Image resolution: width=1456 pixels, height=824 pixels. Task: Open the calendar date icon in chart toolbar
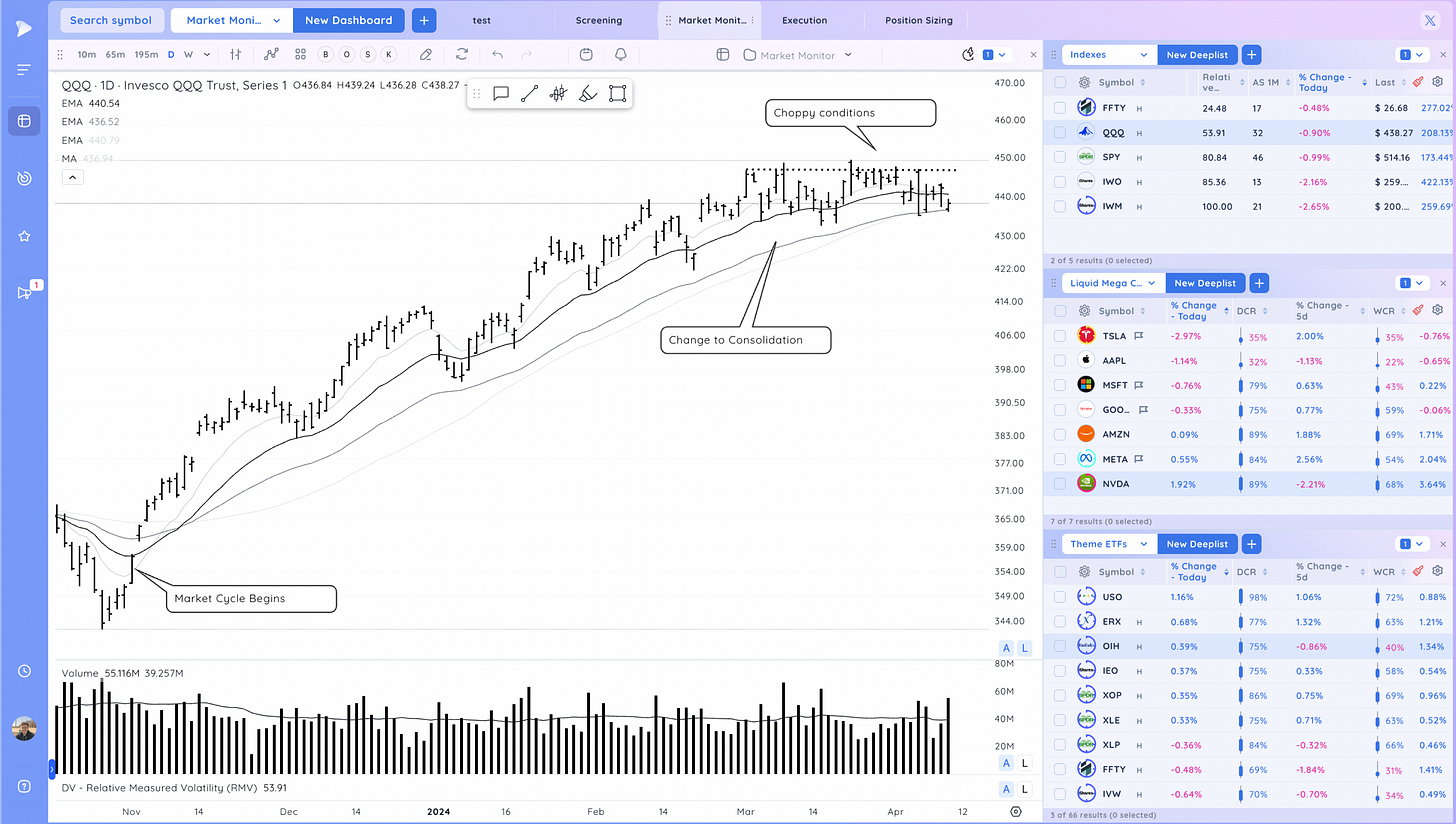pos(586,54)
